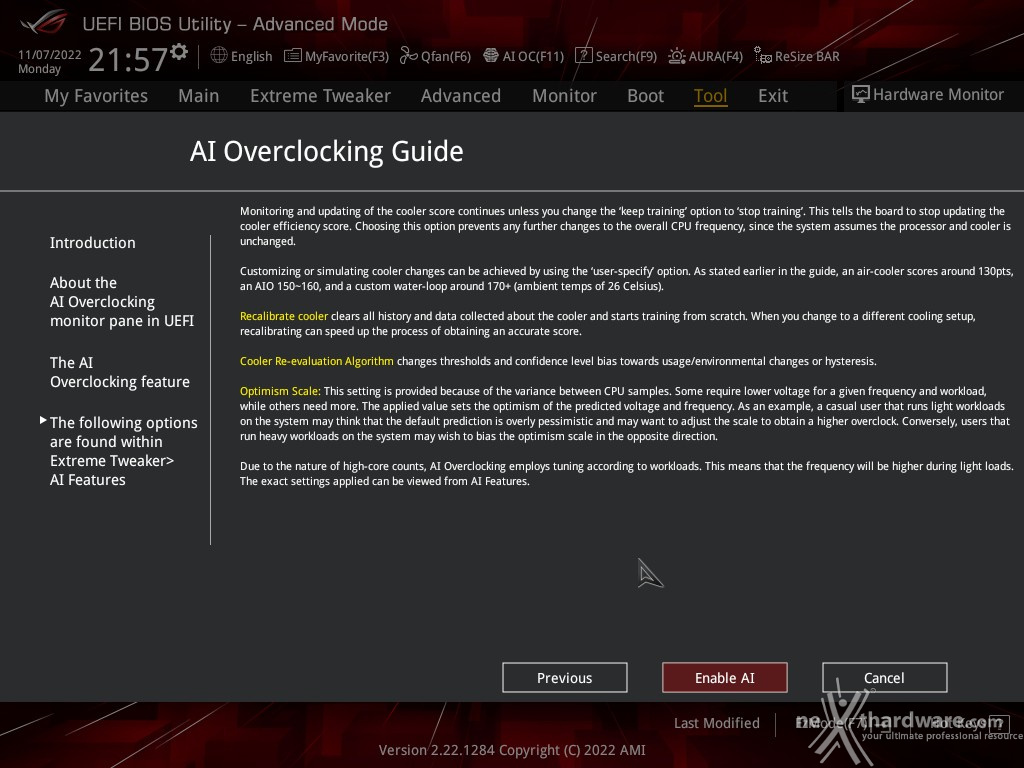
Task: Select the Introduction guide section
Action: tap(93, 242)
